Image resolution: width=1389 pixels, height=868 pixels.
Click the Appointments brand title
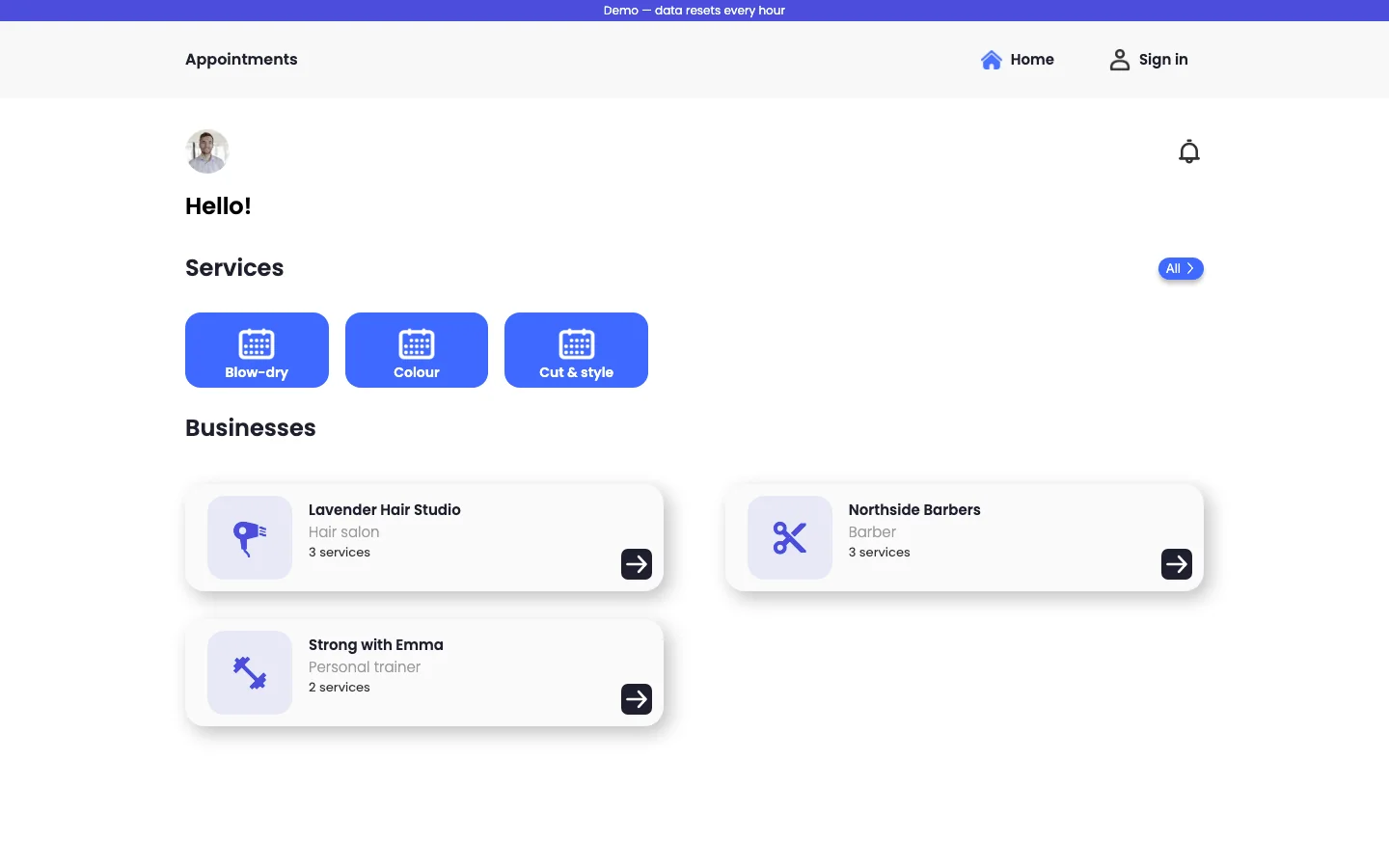[241, 60]
